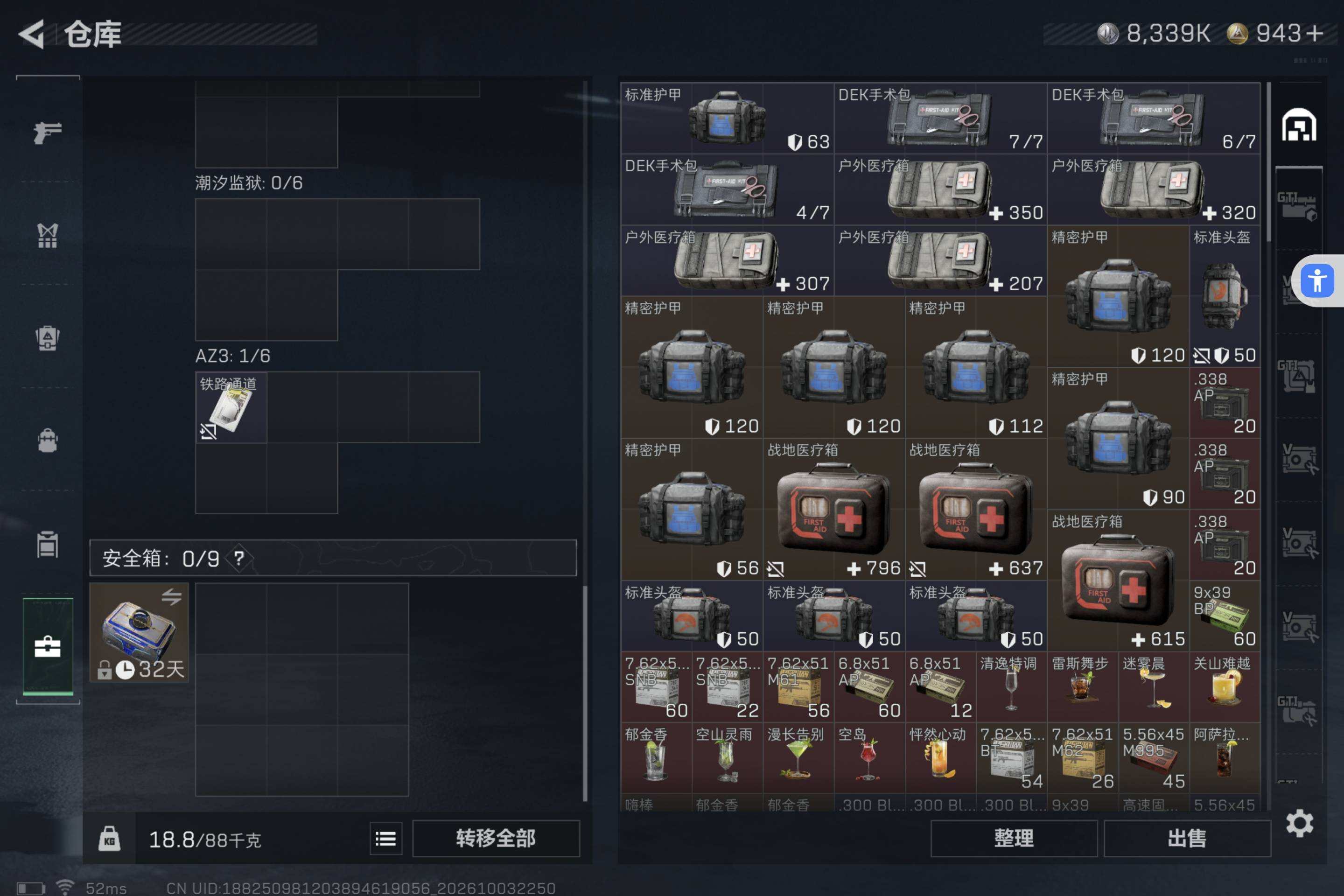1344x896 pixels.
Task: Click the left panel scrollbar
Action: click(585, 694)
